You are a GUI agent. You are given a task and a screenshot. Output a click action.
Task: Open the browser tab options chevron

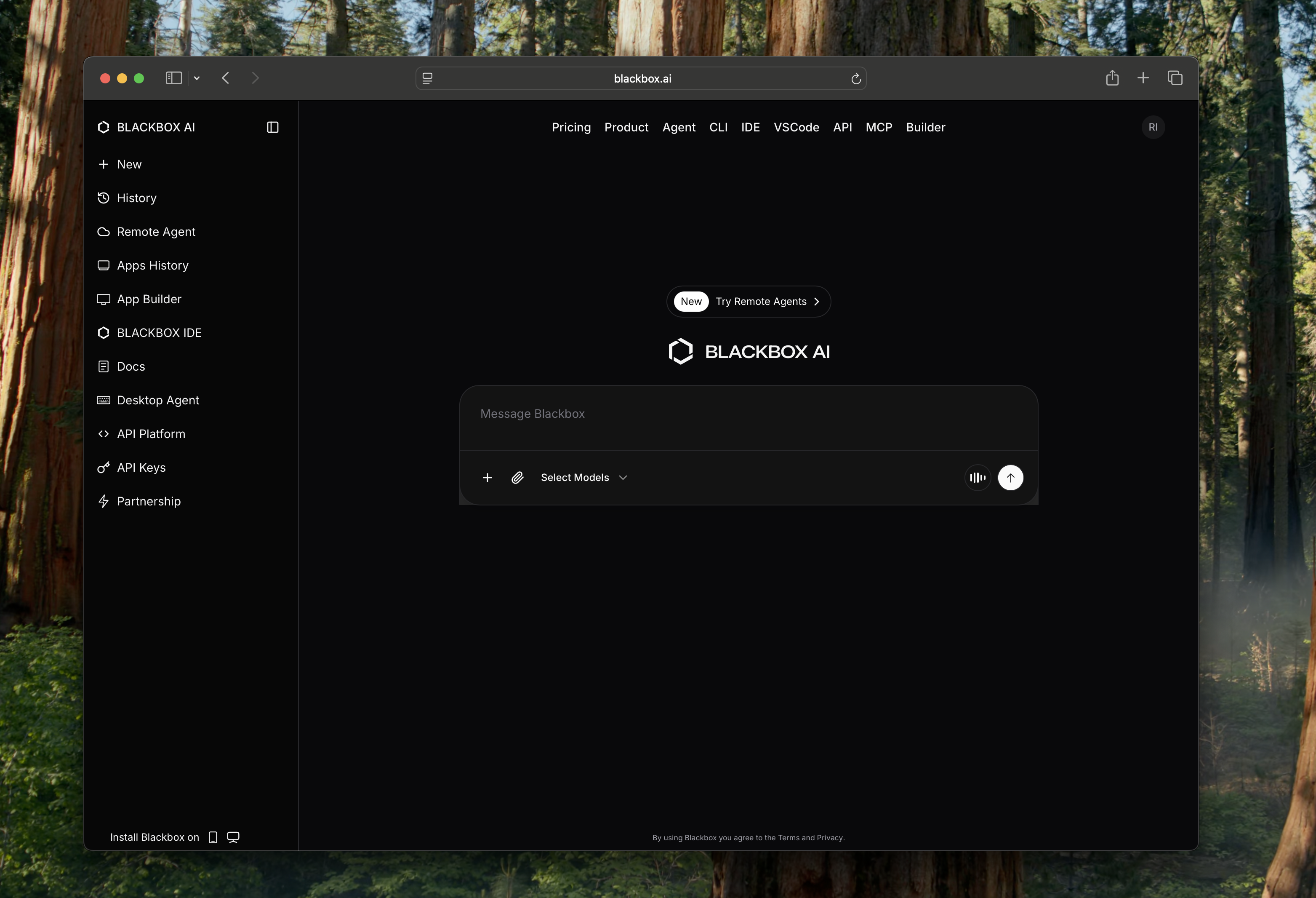pos(197,78)
